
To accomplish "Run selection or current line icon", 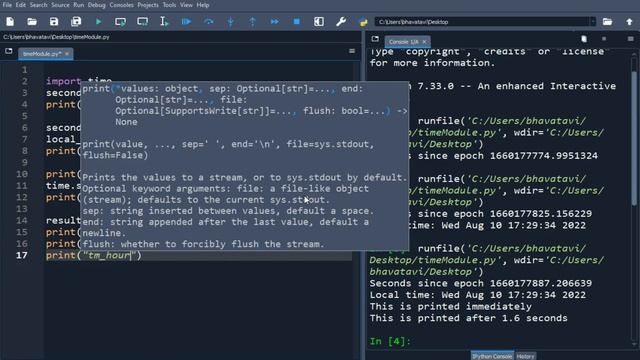I will click(x=164, y=22).
